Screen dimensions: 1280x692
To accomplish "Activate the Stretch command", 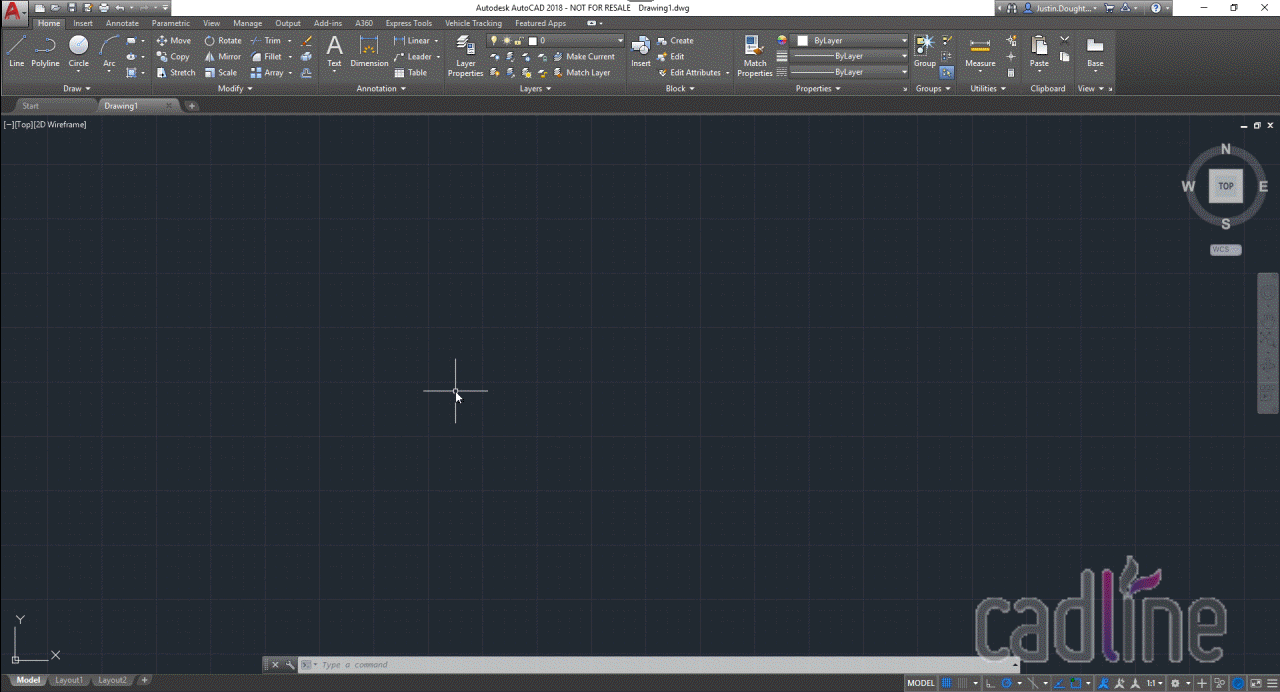I will pos(177,73).
